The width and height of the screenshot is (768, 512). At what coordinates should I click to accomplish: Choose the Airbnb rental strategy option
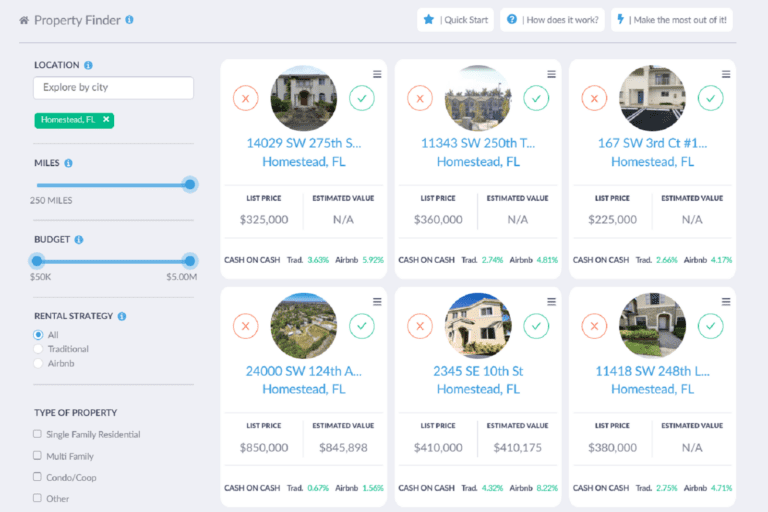(38, 364)
